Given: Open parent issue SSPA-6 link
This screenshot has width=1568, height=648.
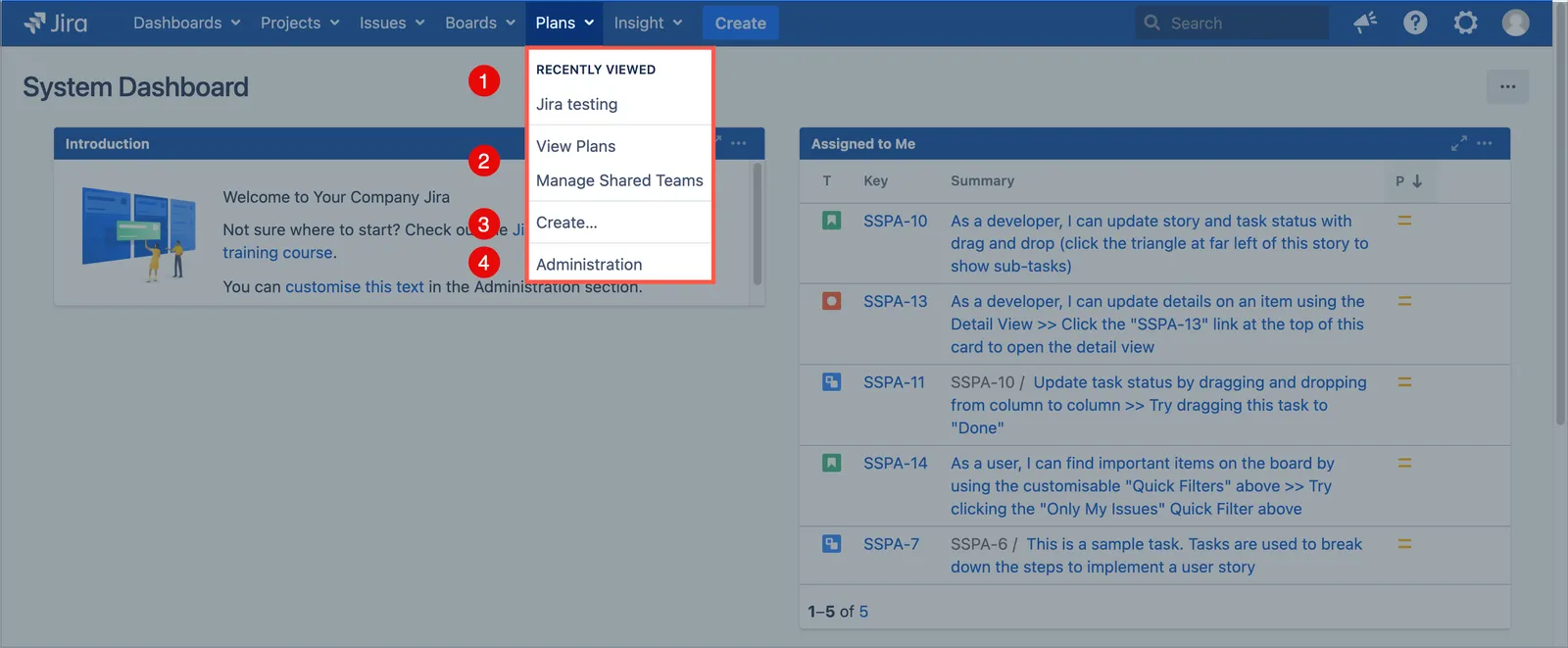Looking at the screenshot, I should coord(978,544).
